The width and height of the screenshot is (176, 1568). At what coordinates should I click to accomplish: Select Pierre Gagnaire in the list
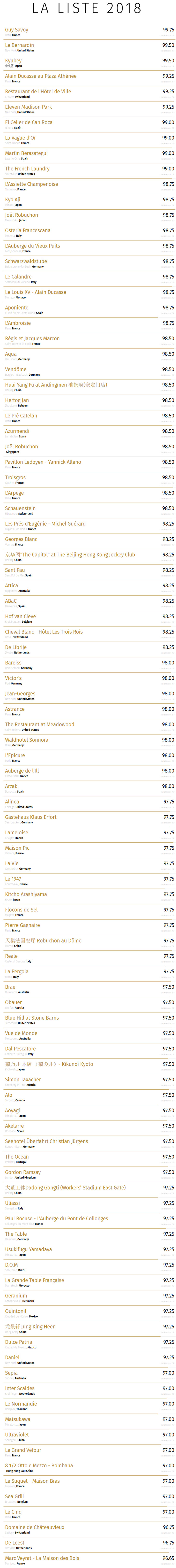pyautogui.click(x=23, y=925)
